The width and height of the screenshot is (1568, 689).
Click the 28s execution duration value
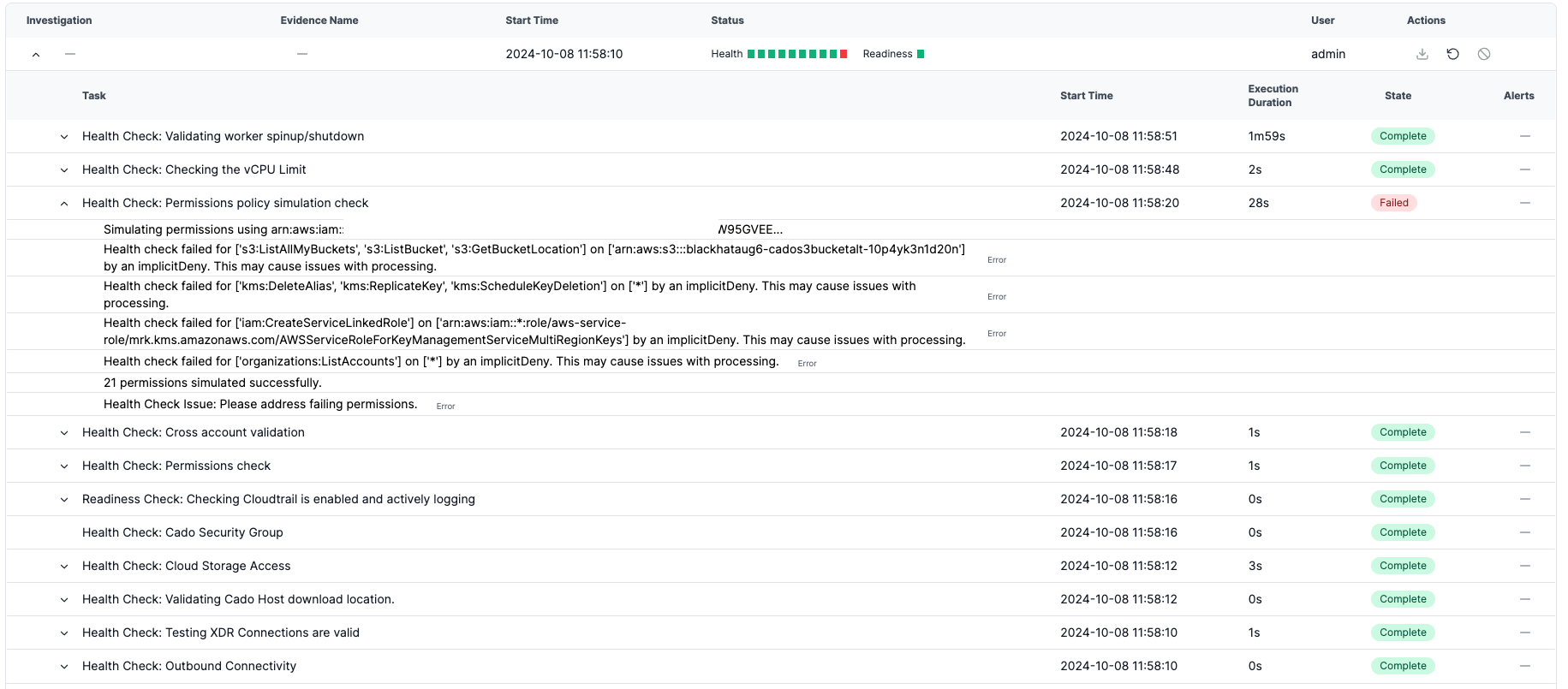coord(1258,203)
